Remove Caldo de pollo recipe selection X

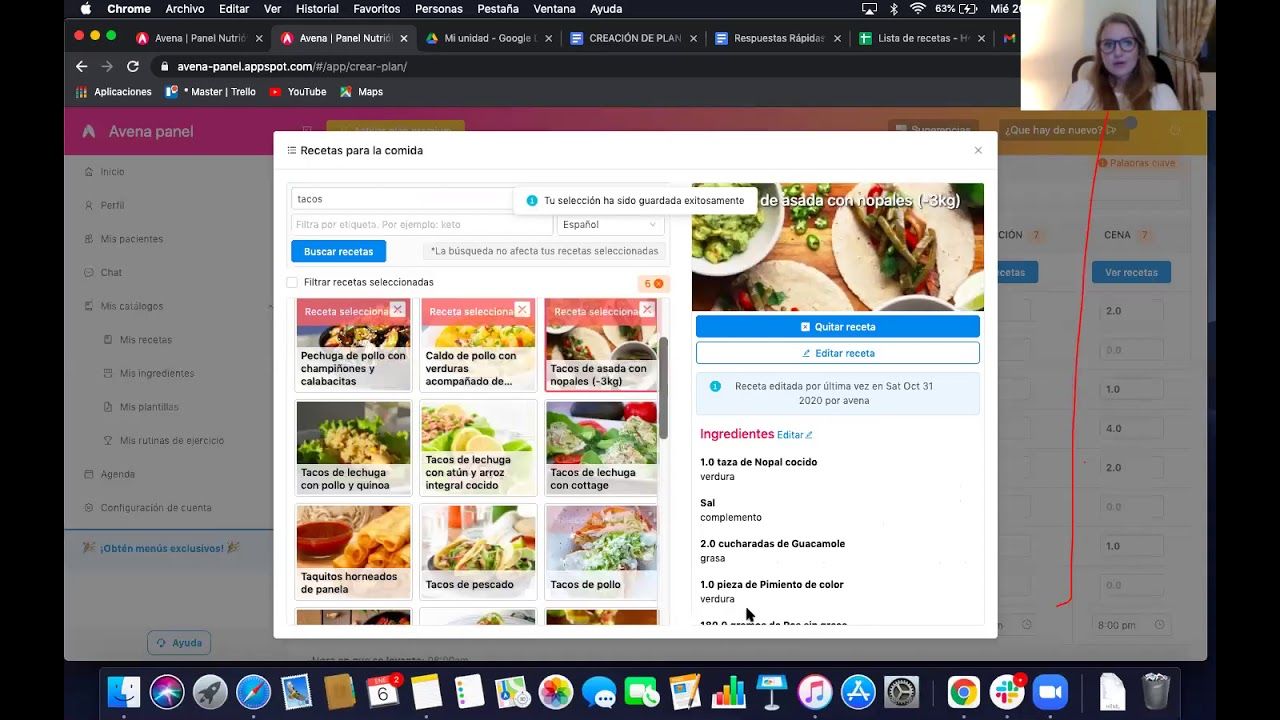click(522, 310)
